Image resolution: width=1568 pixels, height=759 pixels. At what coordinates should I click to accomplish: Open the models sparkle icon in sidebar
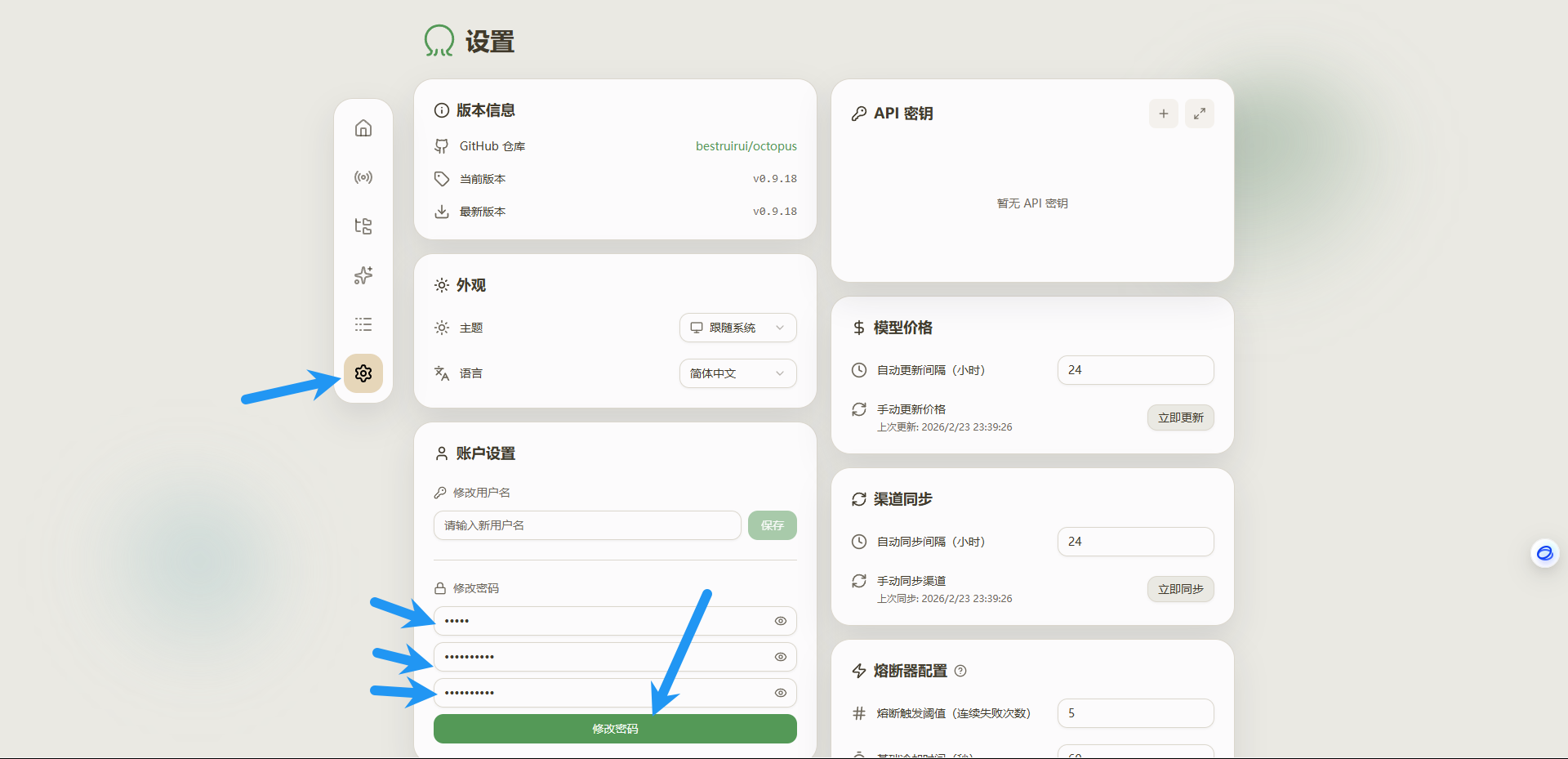coord(363,275)
